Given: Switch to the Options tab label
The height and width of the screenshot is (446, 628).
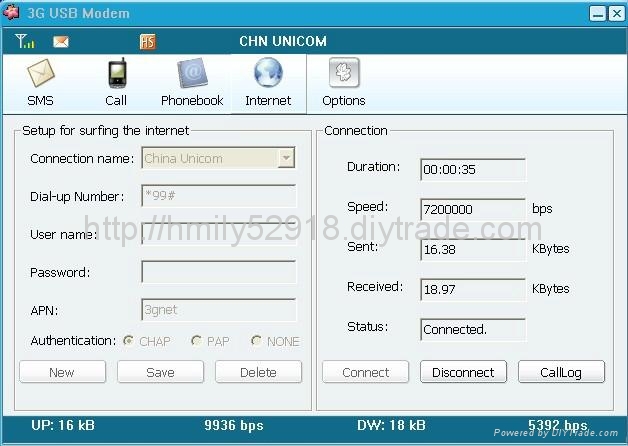Looking at the screenshot, I should pyautogui.click(x=344, y=100).
